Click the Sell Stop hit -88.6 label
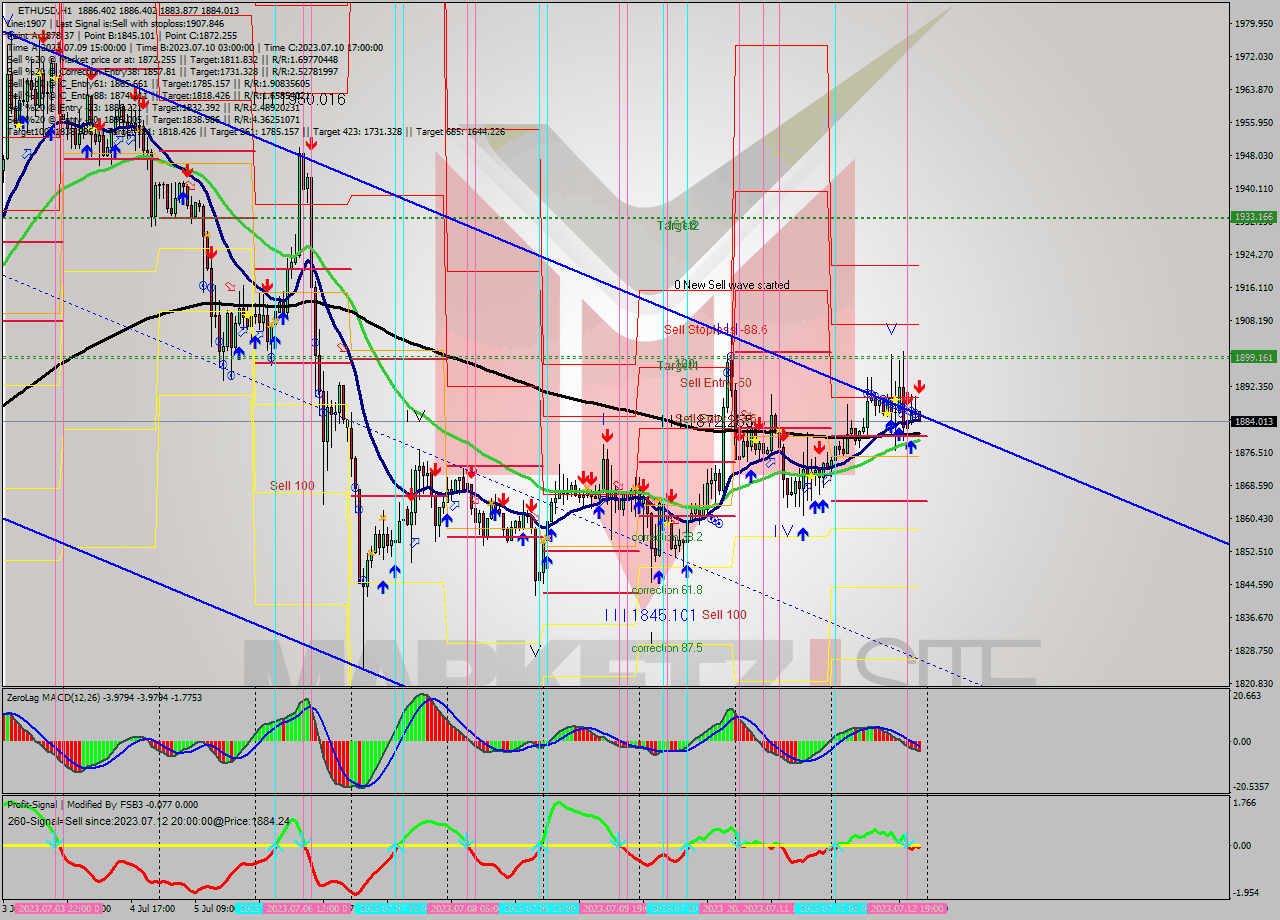 click(715, 328)
